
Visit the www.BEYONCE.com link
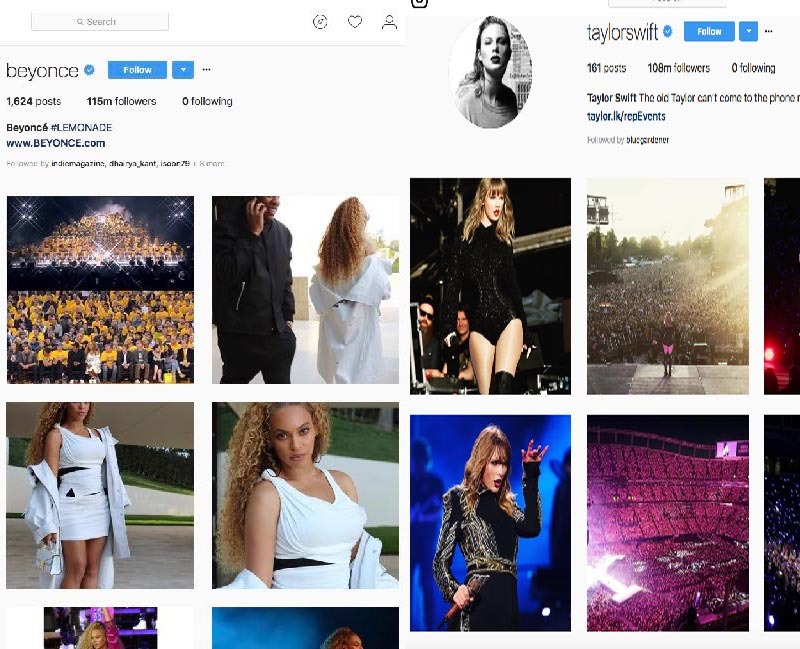click(x=56, y=143)
